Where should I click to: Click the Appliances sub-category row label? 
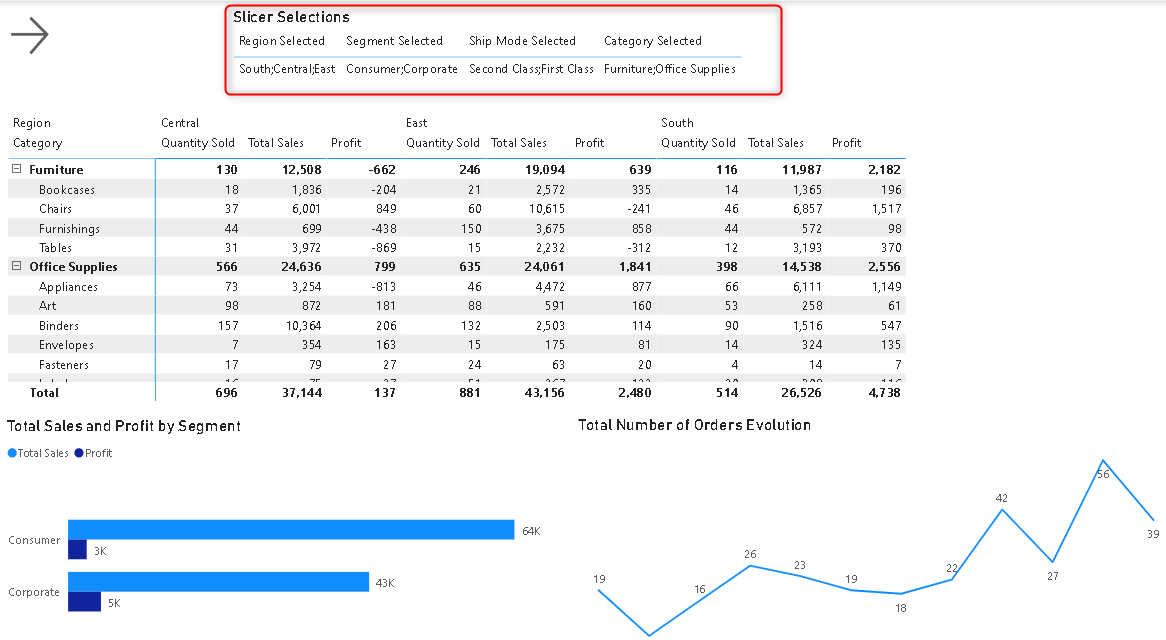point(68,287)
